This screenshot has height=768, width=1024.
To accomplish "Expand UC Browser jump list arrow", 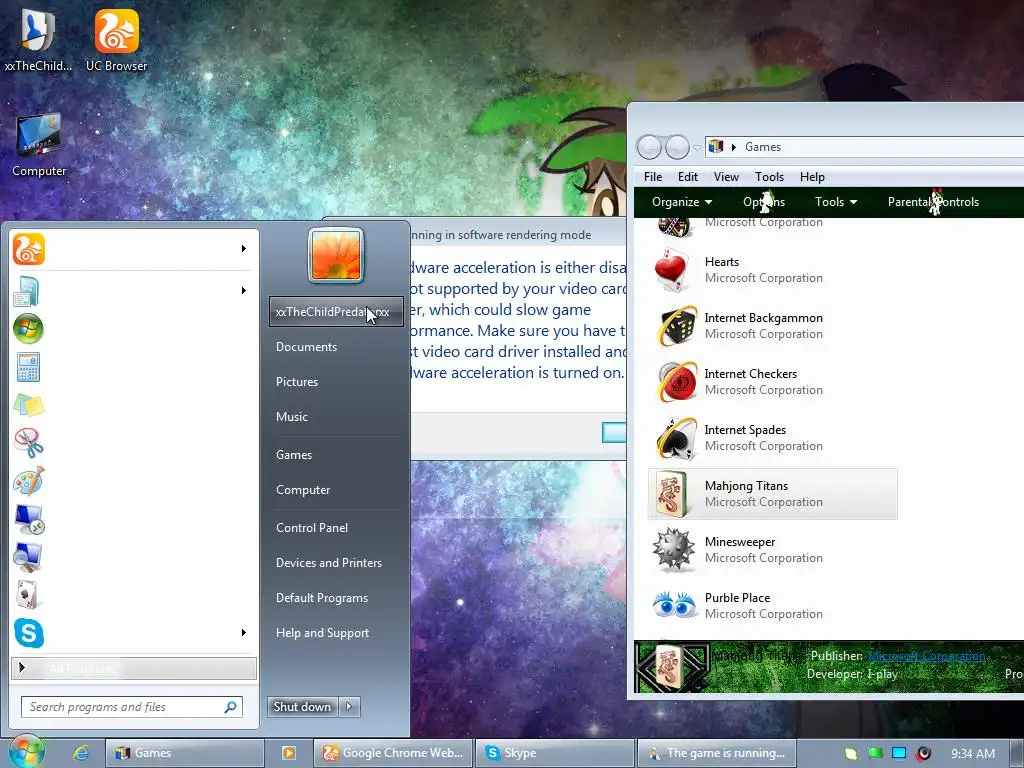I will click(x=244, y=249).
